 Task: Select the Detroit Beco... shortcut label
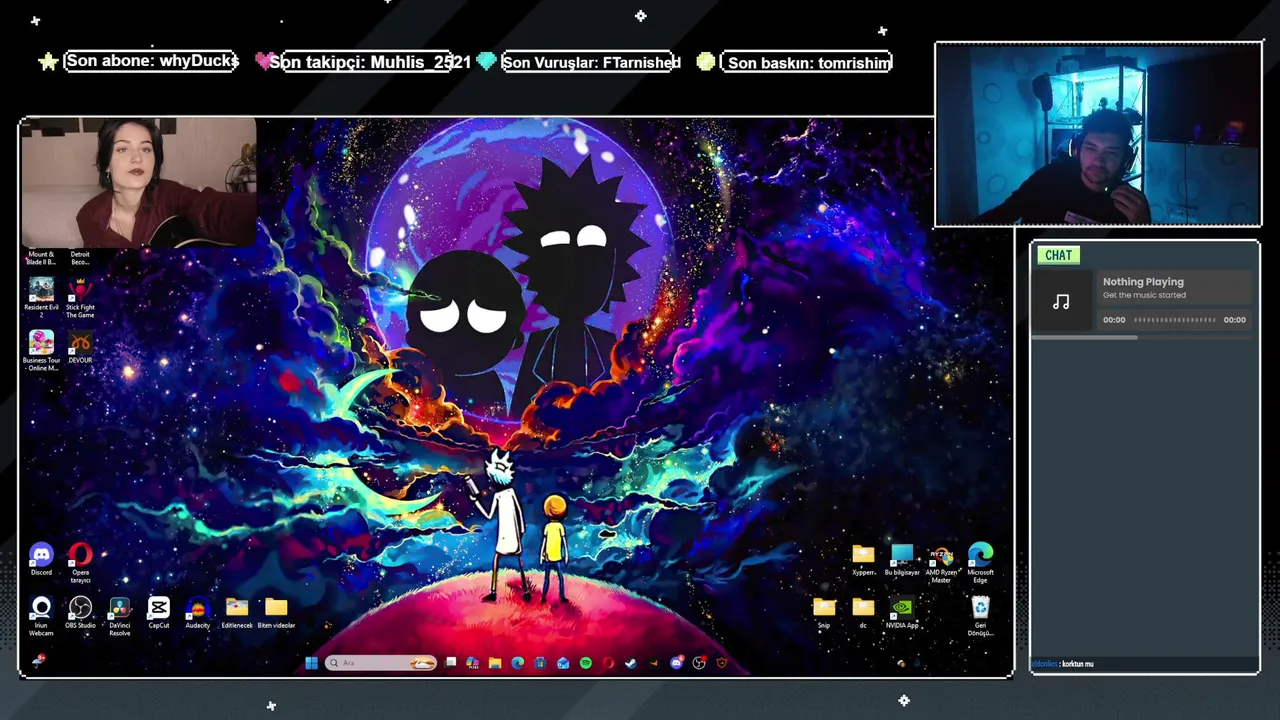pos(80,258)
